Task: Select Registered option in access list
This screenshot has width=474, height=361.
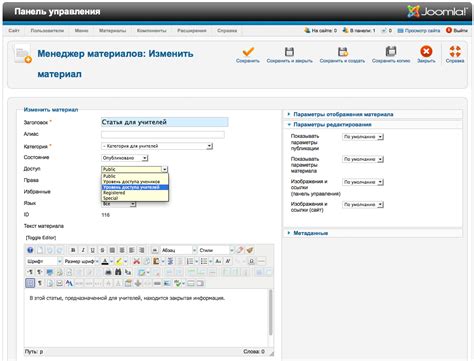Action: coord(135,193)
